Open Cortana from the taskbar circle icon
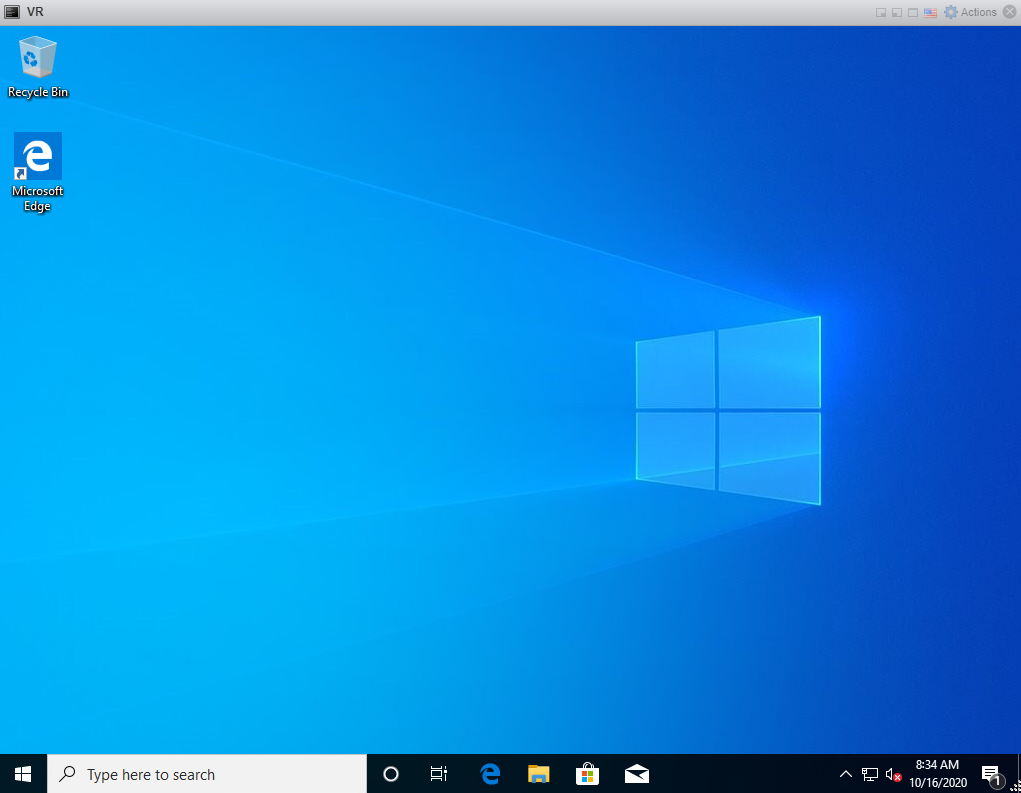Screen dimensions: 1021x793 point(391,774)
